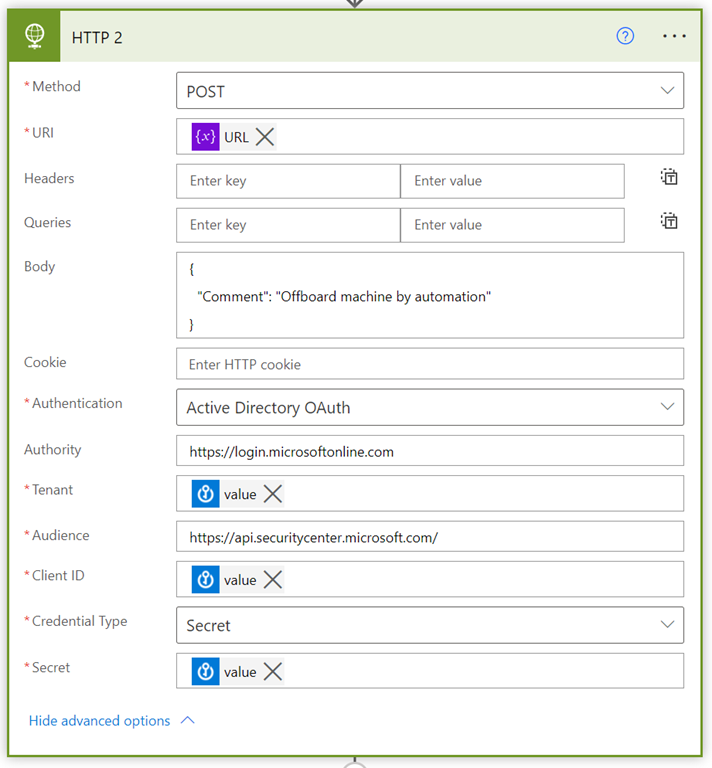Expand the Method dropdown showing POST
The image size is (712, 768).
tap(430, 91)
